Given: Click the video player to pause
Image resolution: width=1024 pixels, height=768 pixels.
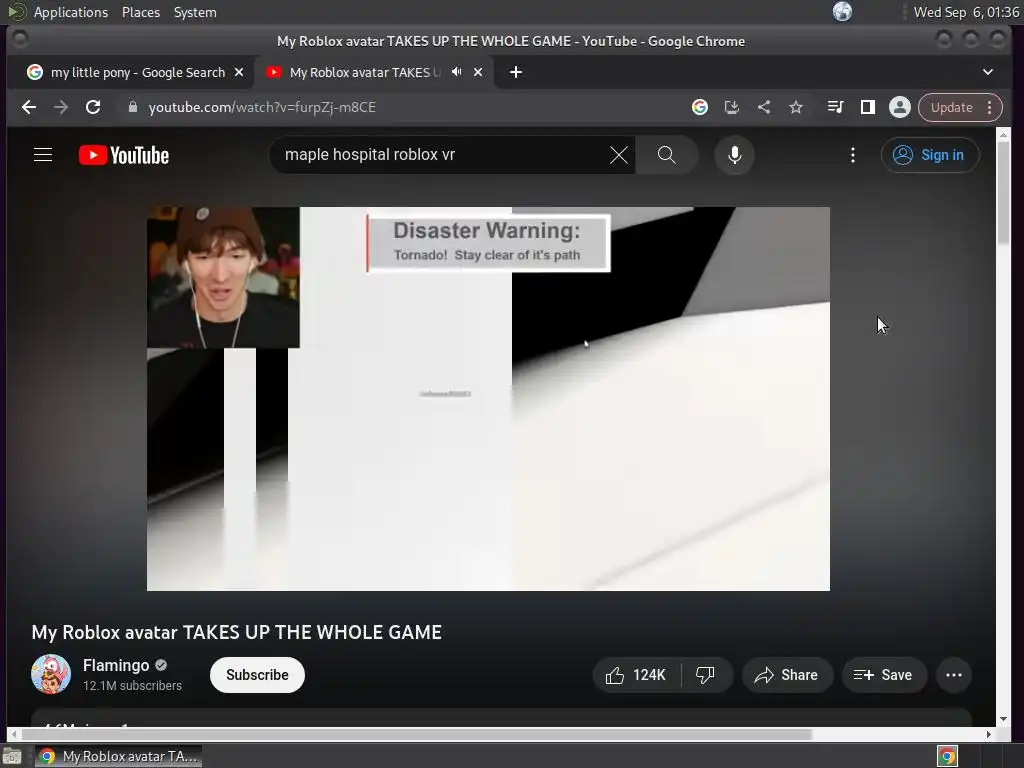Looking at the screenshot, I should [x=488, y=399].
